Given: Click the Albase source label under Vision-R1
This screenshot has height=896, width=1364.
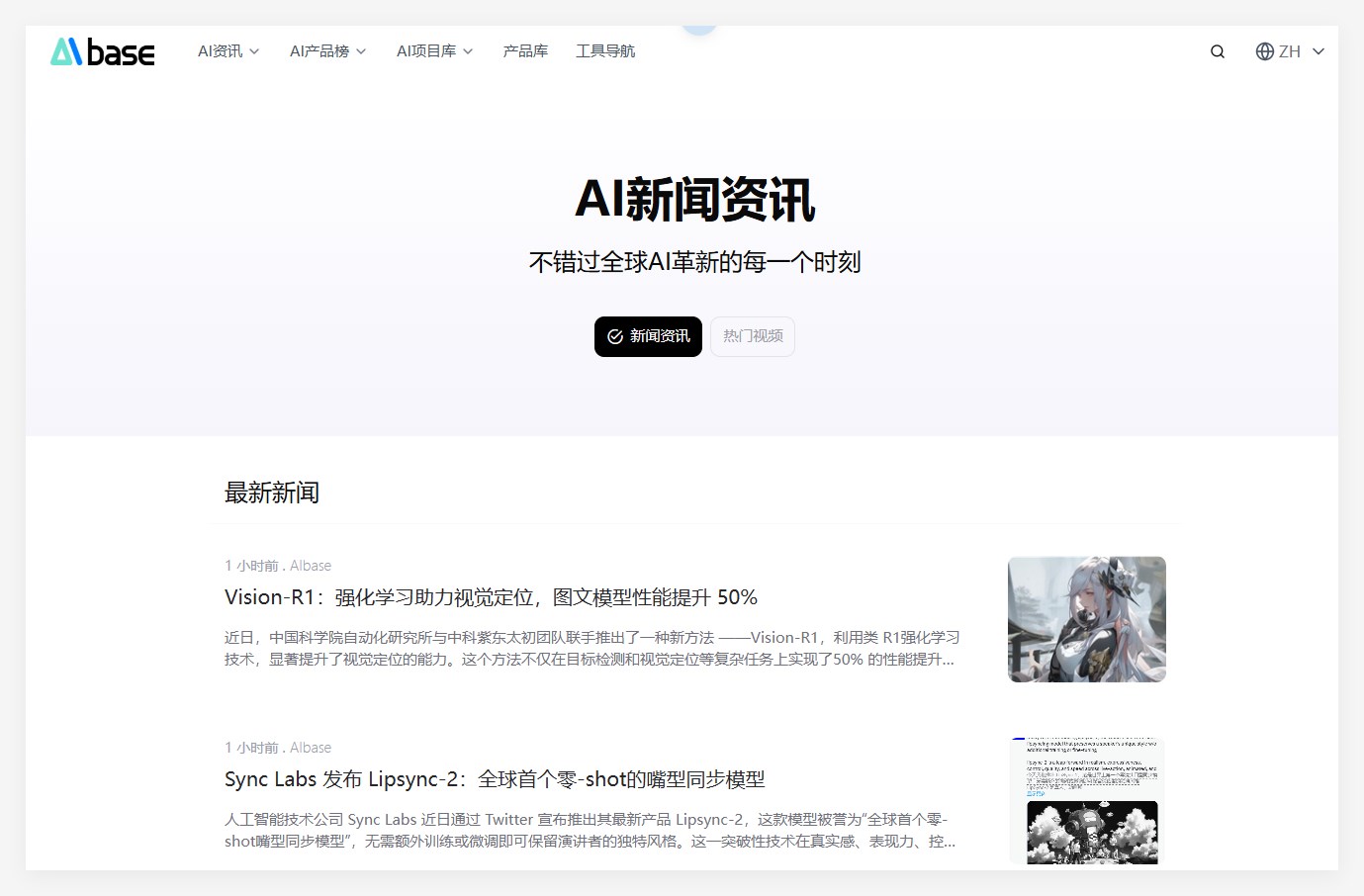Looking at the screenshot, I should click(310, 565).
